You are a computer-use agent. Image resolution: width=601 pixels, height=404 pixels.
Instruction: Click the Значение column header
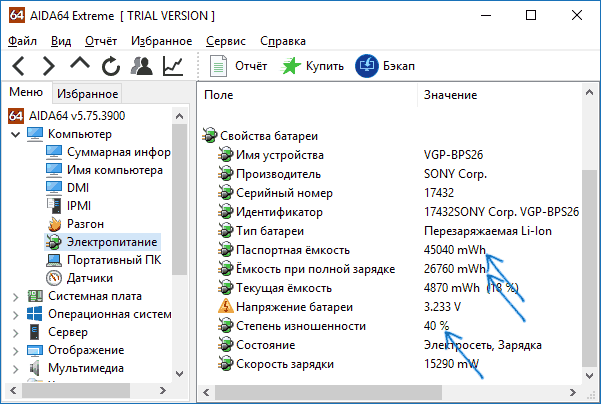[499, 95]
